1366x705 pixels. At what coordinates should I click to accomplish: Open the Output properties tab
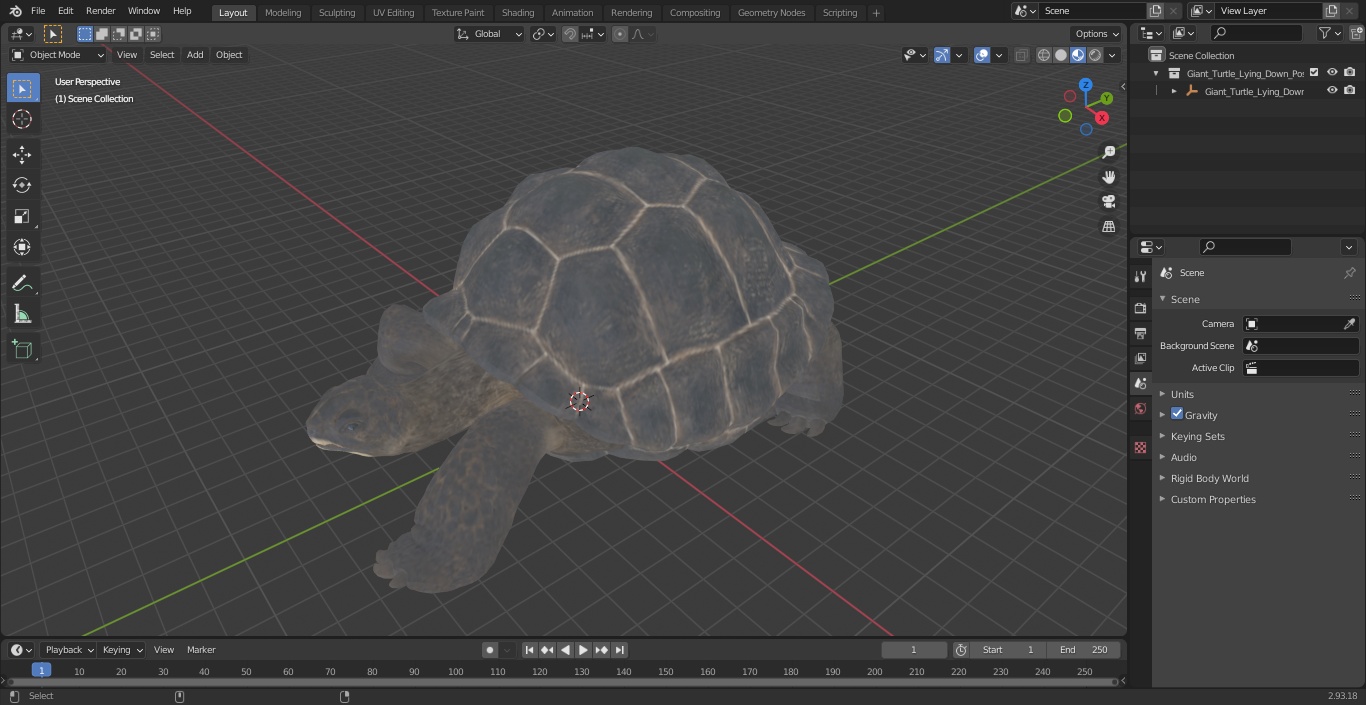pyautogui.click(x=1140, y=333)
